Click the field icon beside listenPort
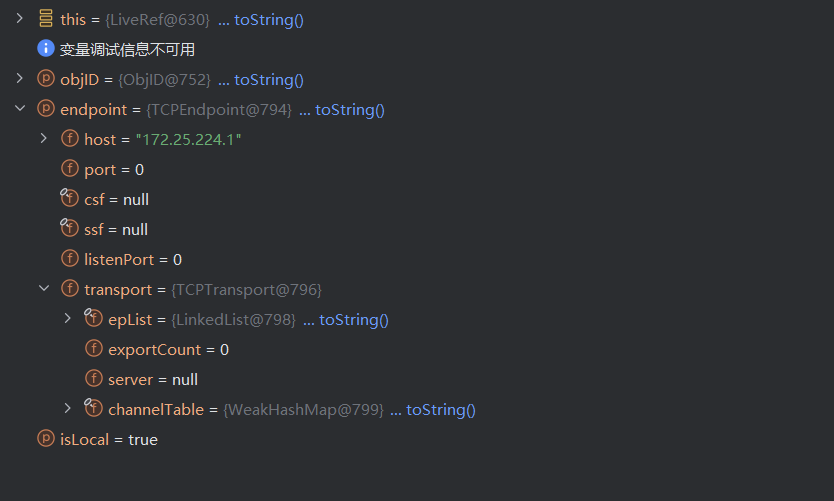Viewport: 834px width, 501px height. (70, 259)
